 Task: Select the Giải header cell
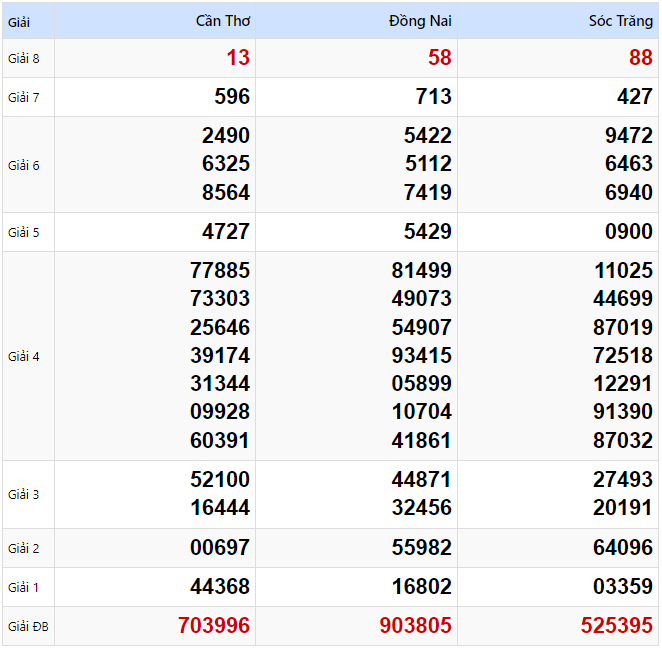pyautogui.click(x=20, y=21)
